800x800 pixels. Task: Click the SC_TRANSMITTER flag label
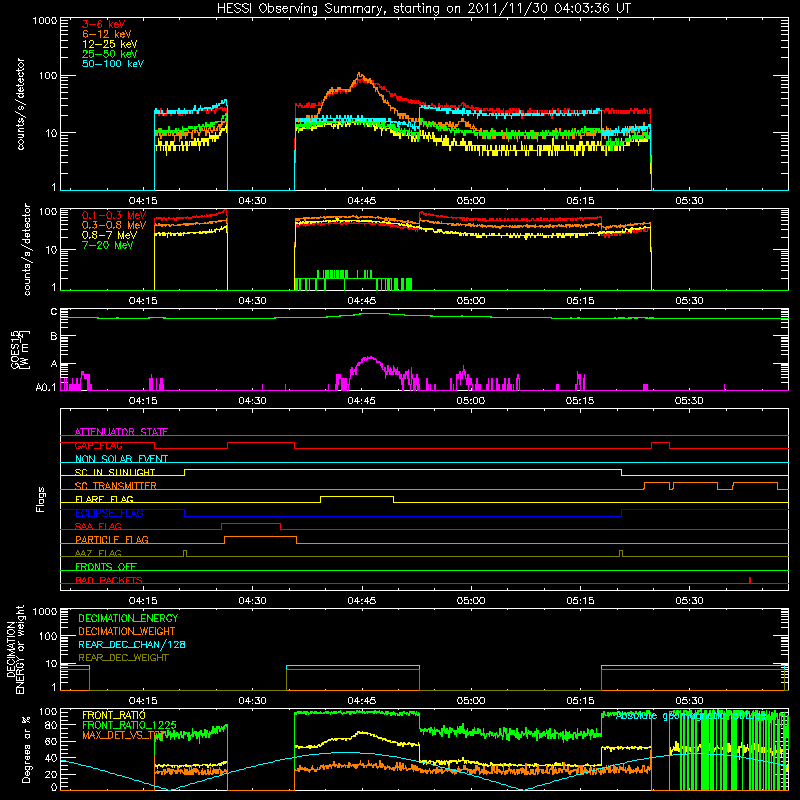tap(116, 486)
